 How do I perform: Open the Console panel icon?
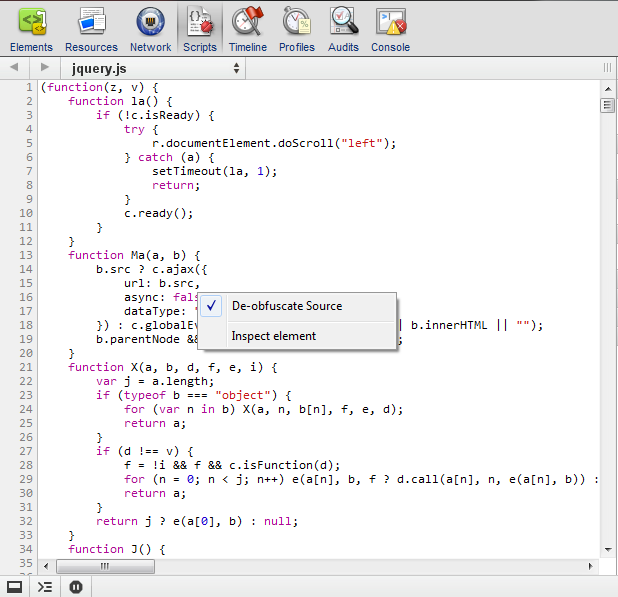pos(391,21)
